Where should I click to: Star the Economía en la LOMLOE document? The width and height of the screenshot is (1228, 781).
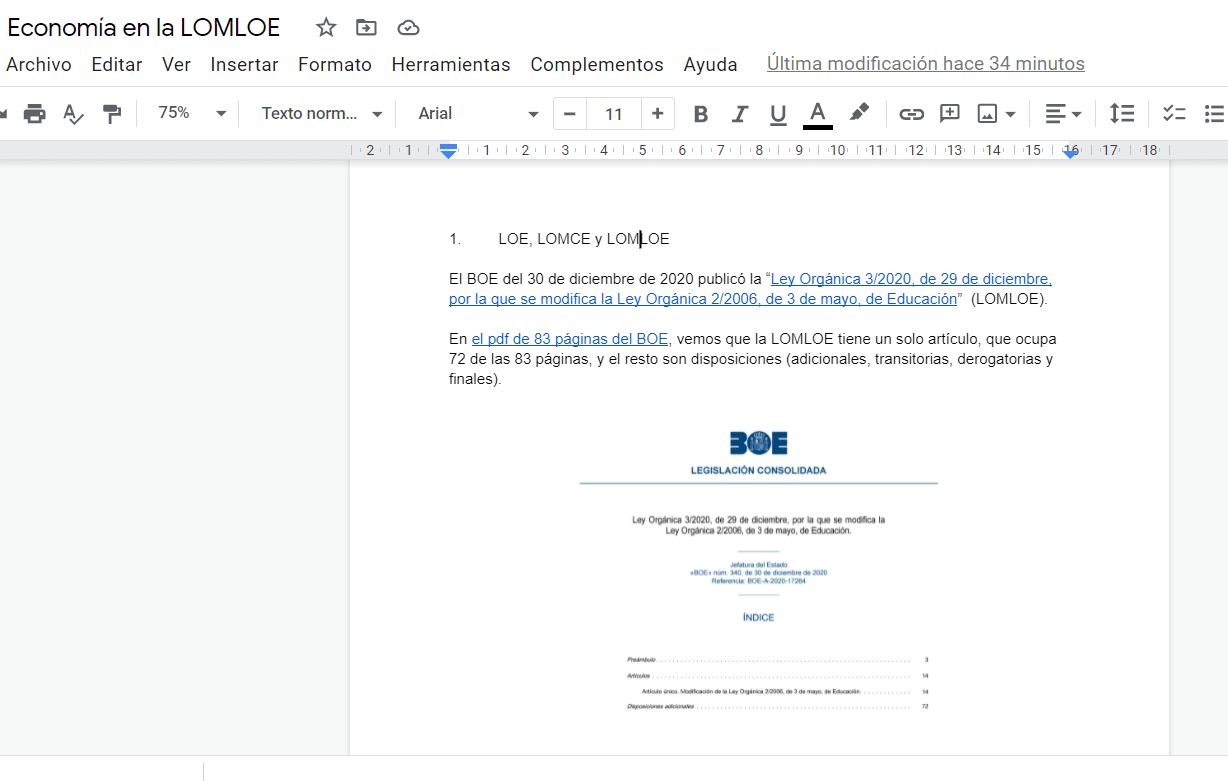coord(326,28)
